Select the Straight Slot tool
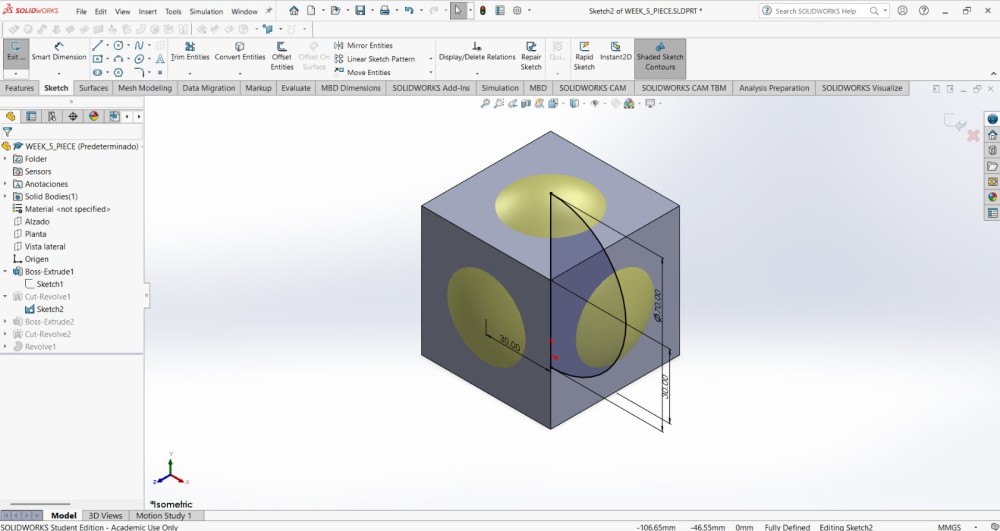The height and width of the screenshot is (531, 1000). click(x=97, y=72)
